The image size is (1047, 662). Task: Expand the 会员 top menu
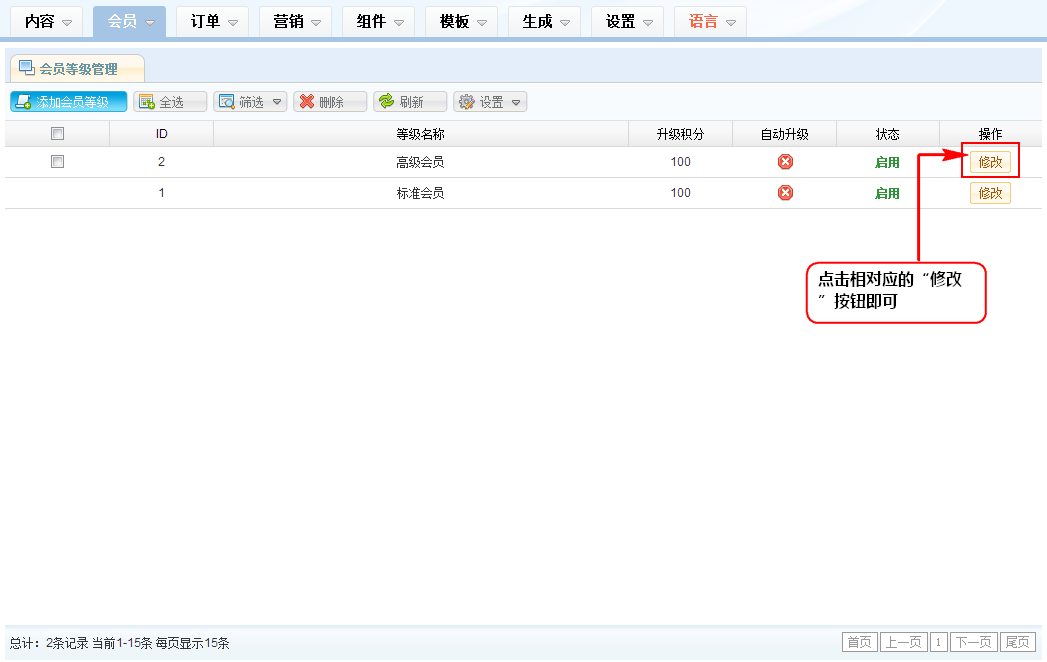129,21
